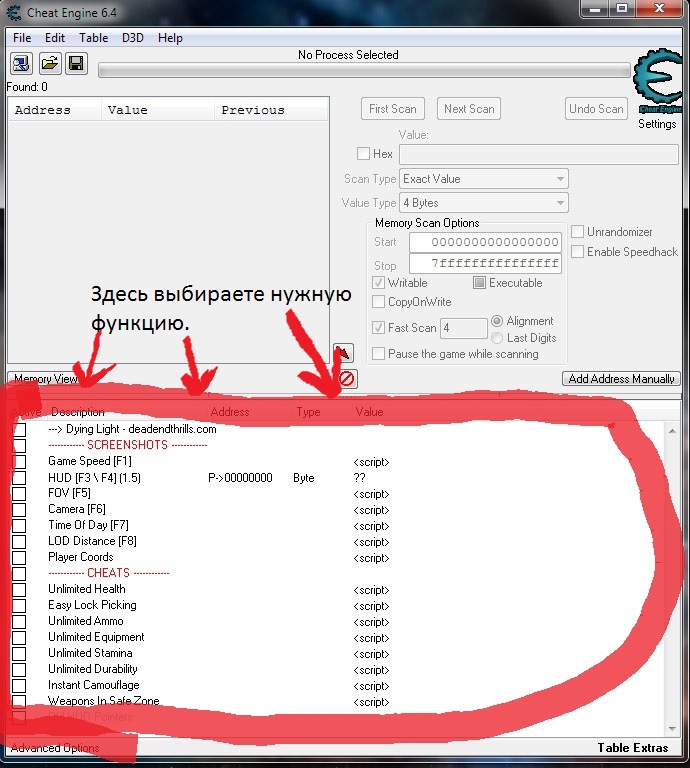
Task: Open the Table menu
Action: [x=94, y=38]
